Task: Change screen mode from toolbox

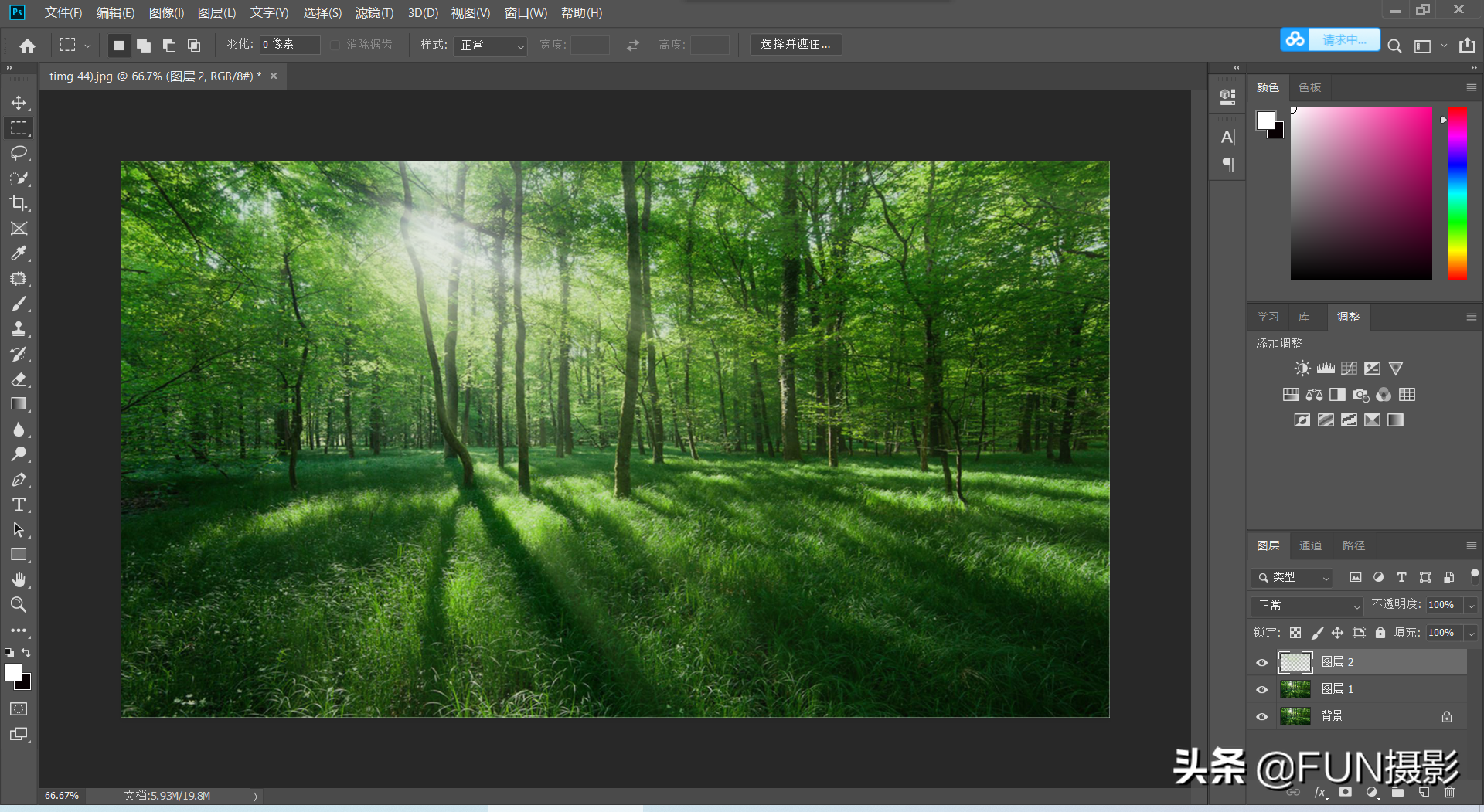Action: (19, 735)
